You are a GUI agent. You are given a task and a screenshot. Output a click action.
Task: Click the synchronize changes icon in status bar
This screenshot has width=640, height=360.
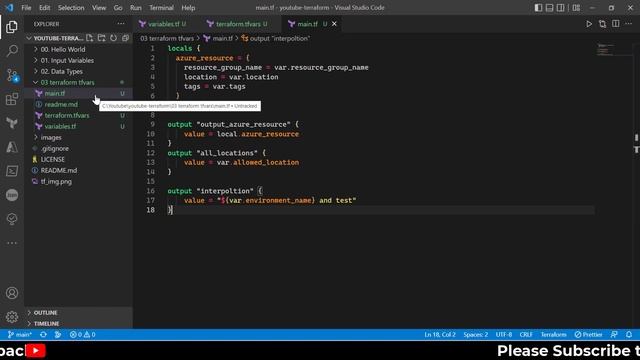(x=43, y=334)
